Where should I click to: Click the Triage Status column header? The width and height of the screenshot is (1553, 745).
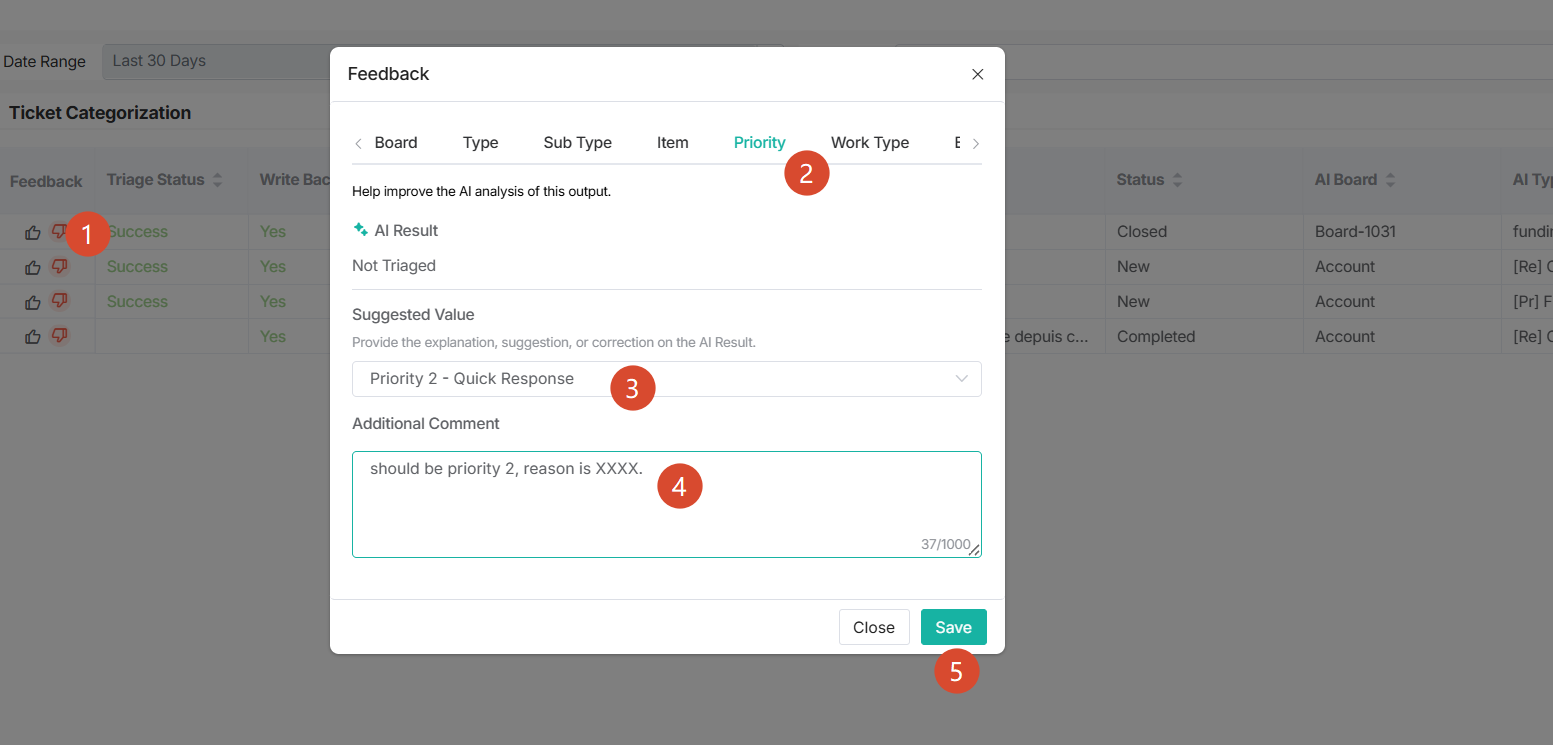coord(155,180)
